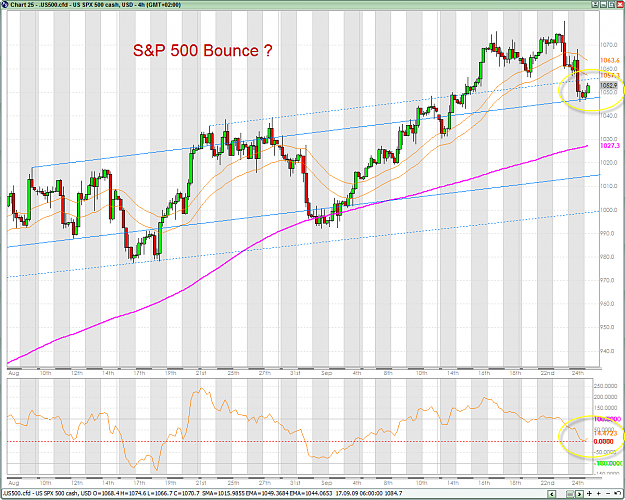Click the scroll-left arrow in the bottom bar

pyautogui.click(x=552, y=494)
